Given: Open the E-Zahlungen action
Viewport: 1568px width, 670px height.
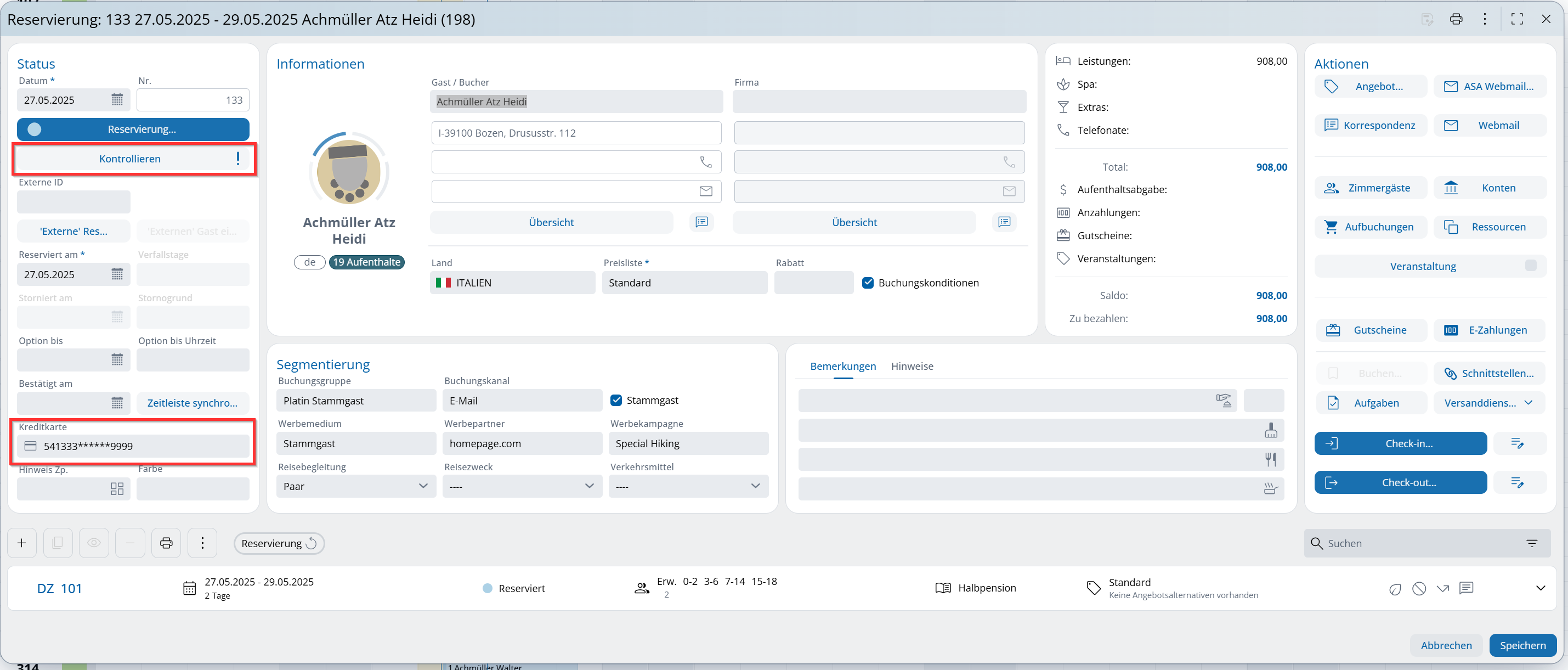Looking at the screenshot, I should point(1490,330).
